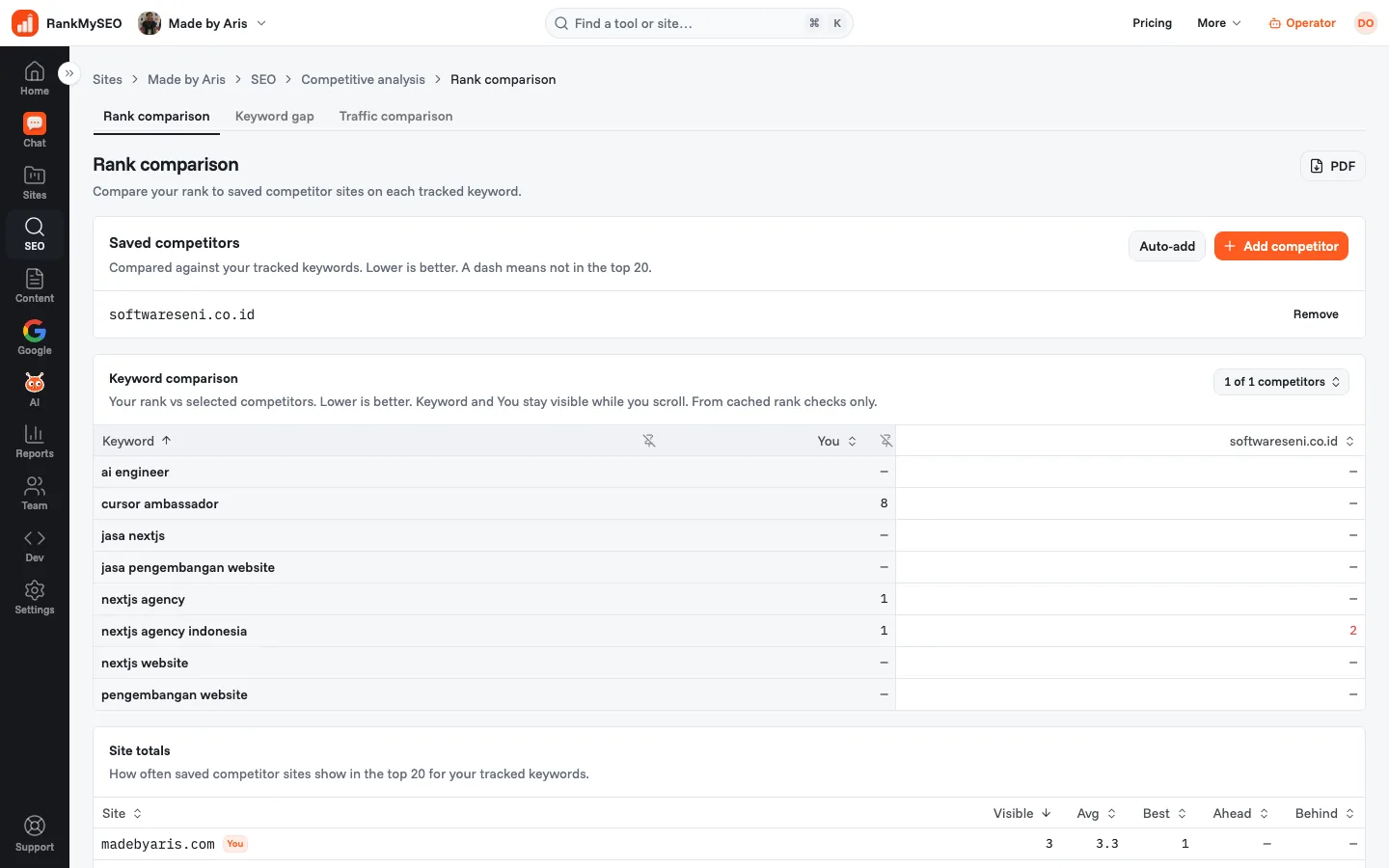Click the RankMySEO logo
Screen dimensions: 1389x868
[x=67, y=23]
